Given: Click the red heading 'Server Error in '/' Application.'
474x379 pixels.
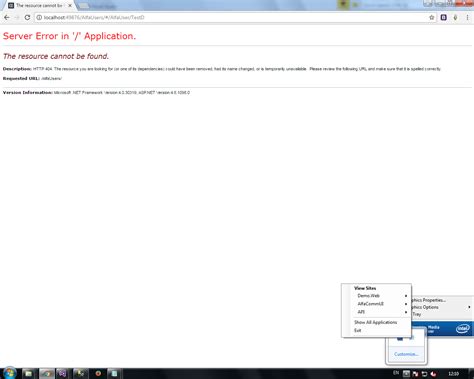Looking at the screenshot, I should click(x=69, y=36).
